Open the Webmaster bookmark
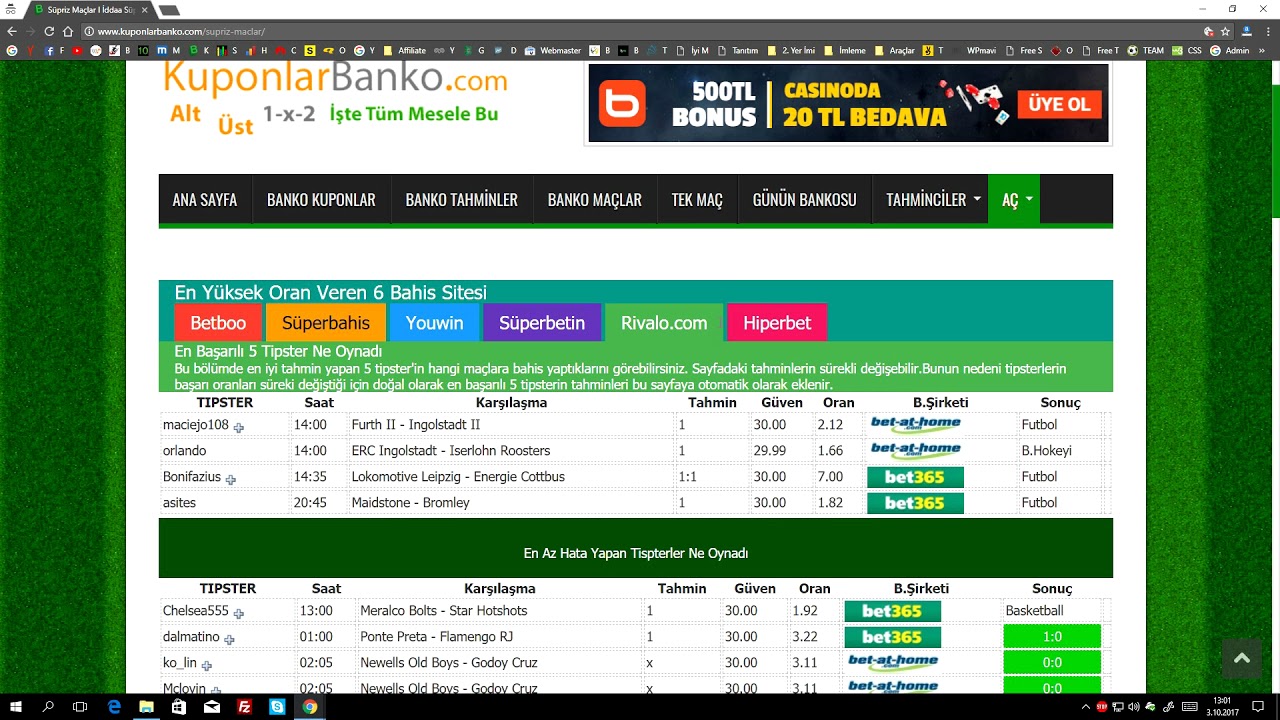 tap(553, 50)
